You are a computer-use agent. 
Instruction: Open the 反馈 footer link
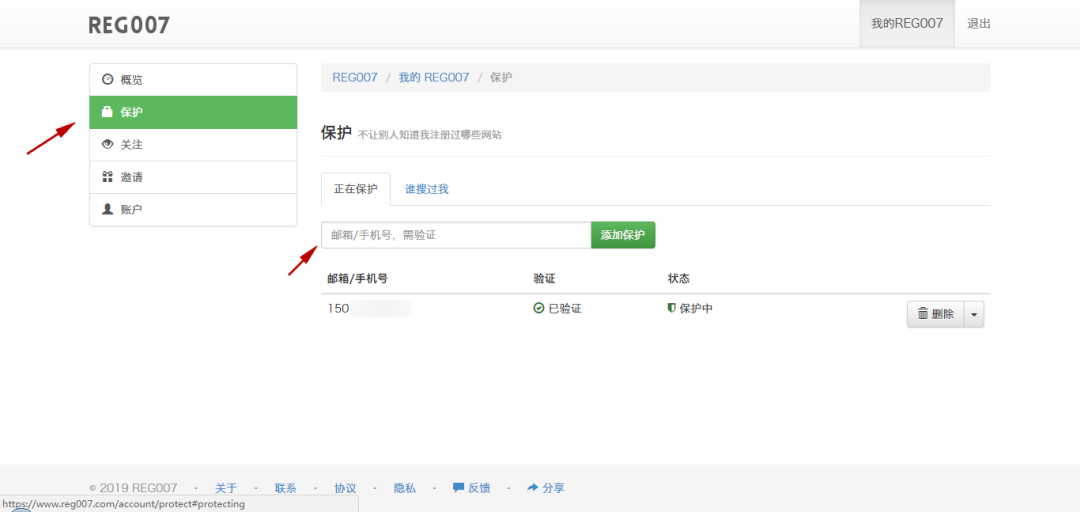(472, 488)
